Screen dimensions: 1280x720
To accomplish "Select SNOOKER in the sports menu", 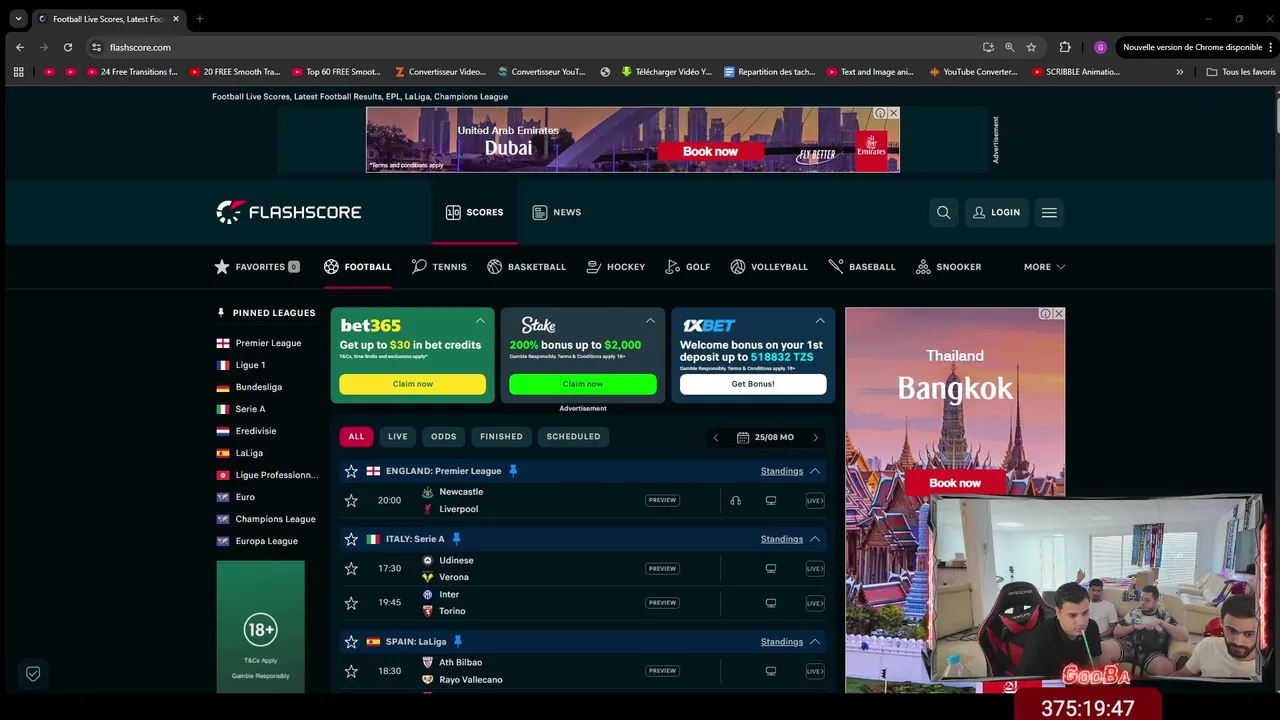I will click(948, 267).
